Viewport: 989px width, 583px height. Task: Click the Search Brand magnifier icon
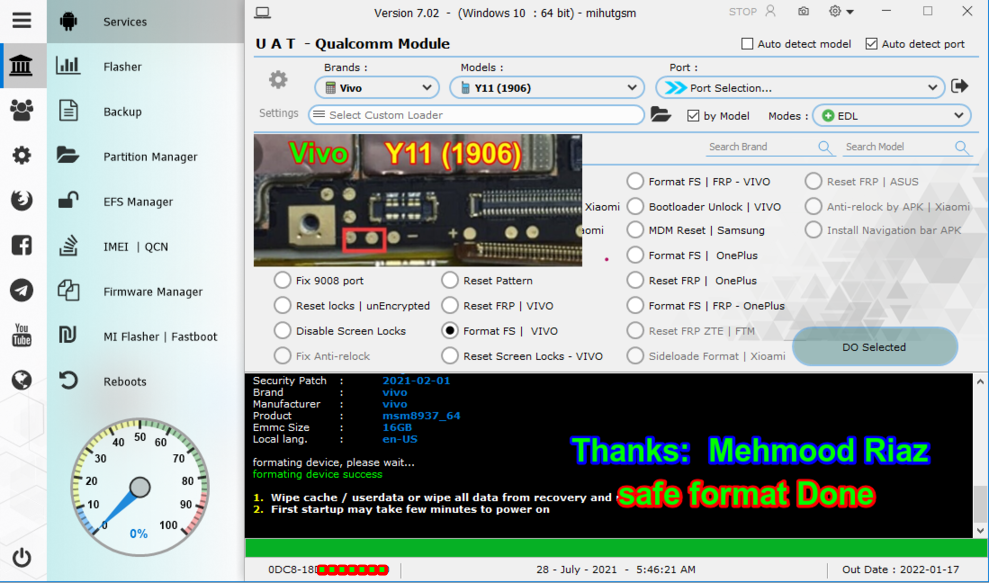[825, 147]
